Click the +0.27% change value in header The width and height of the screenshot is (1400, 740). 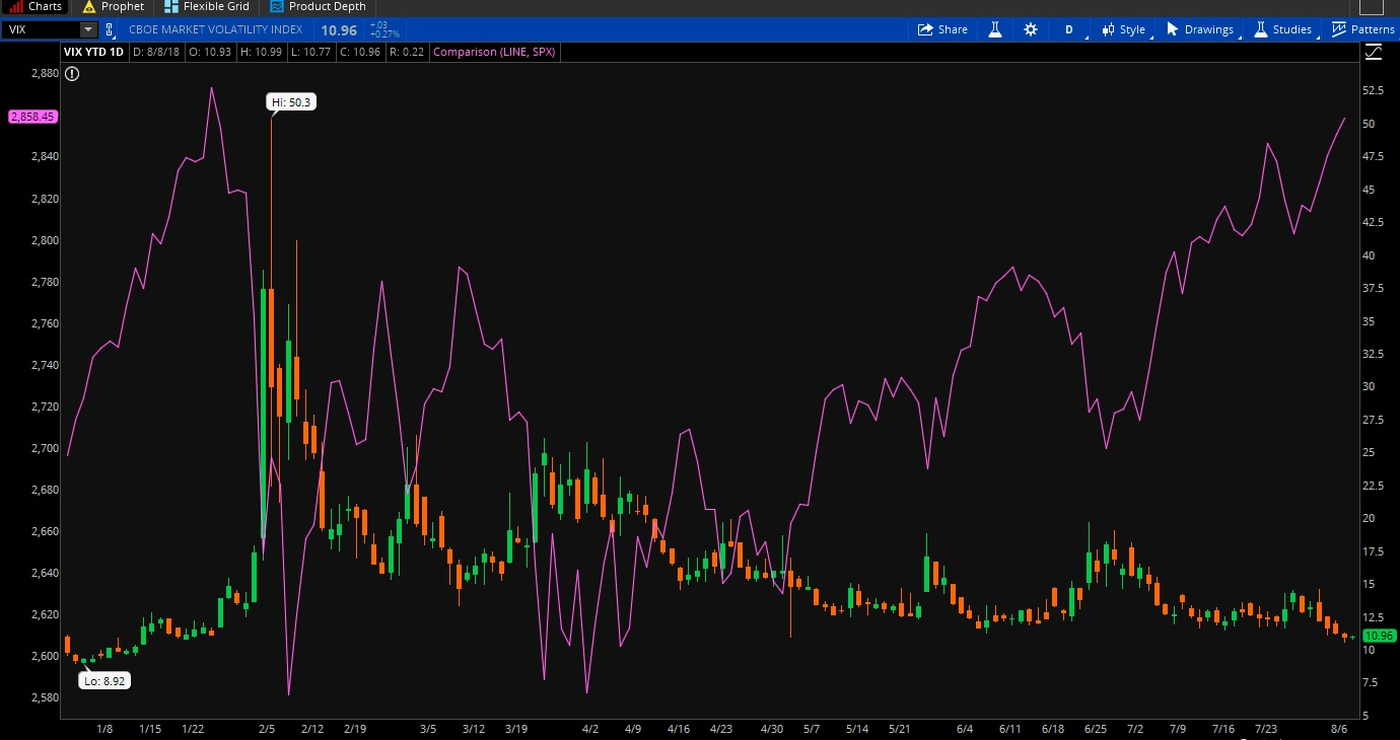[384, 35]
